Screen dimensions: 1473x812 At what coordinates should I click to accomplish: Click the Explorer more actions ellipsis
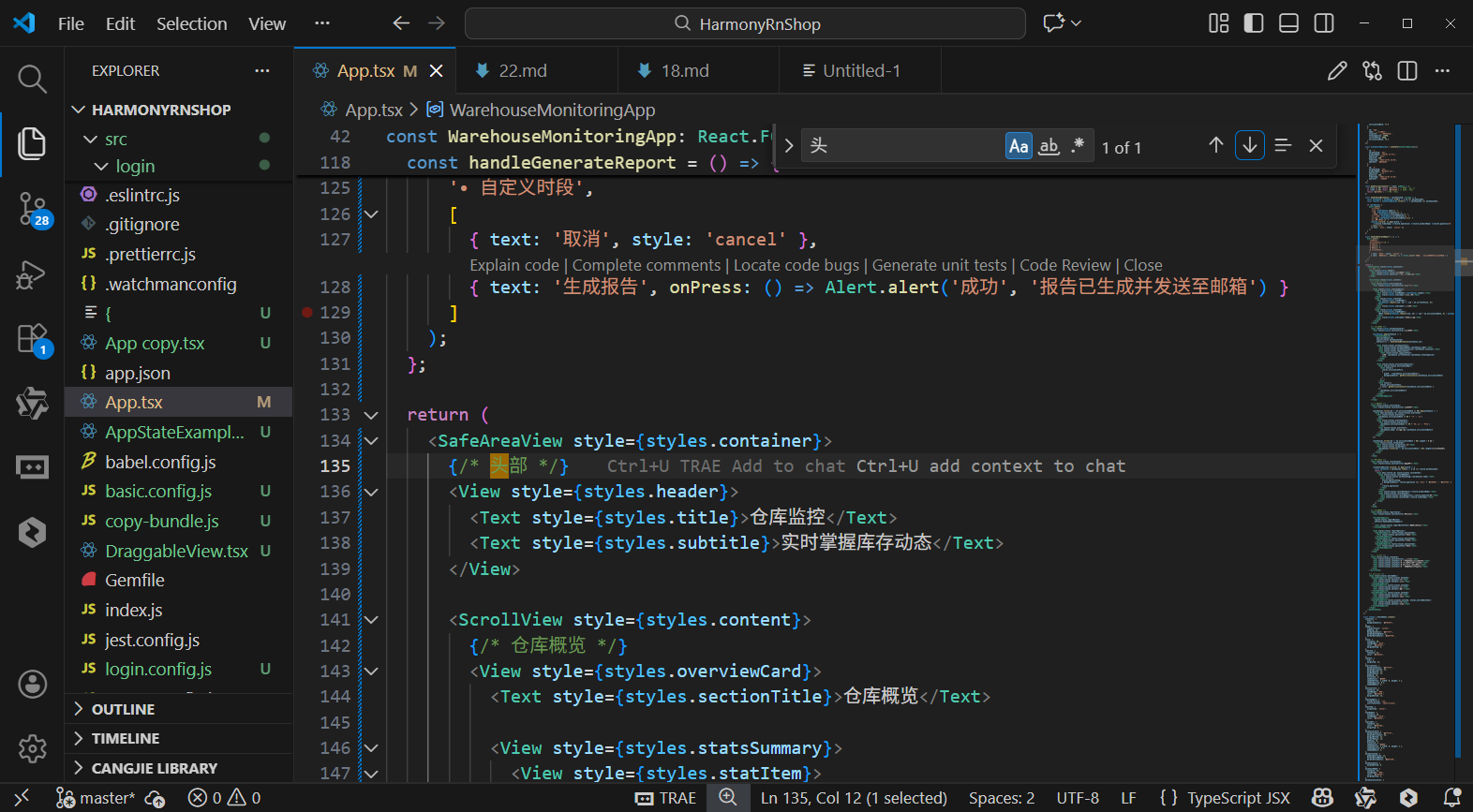(262, 71)
